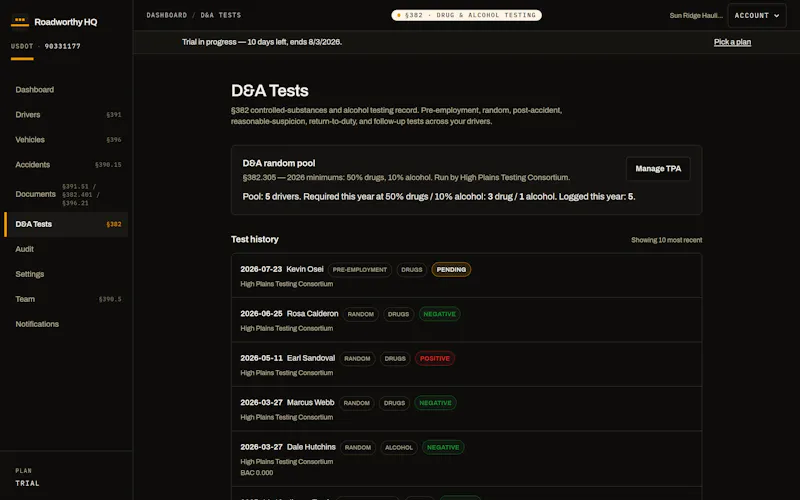Click the BAC 0.000 value

coord(257,473)
